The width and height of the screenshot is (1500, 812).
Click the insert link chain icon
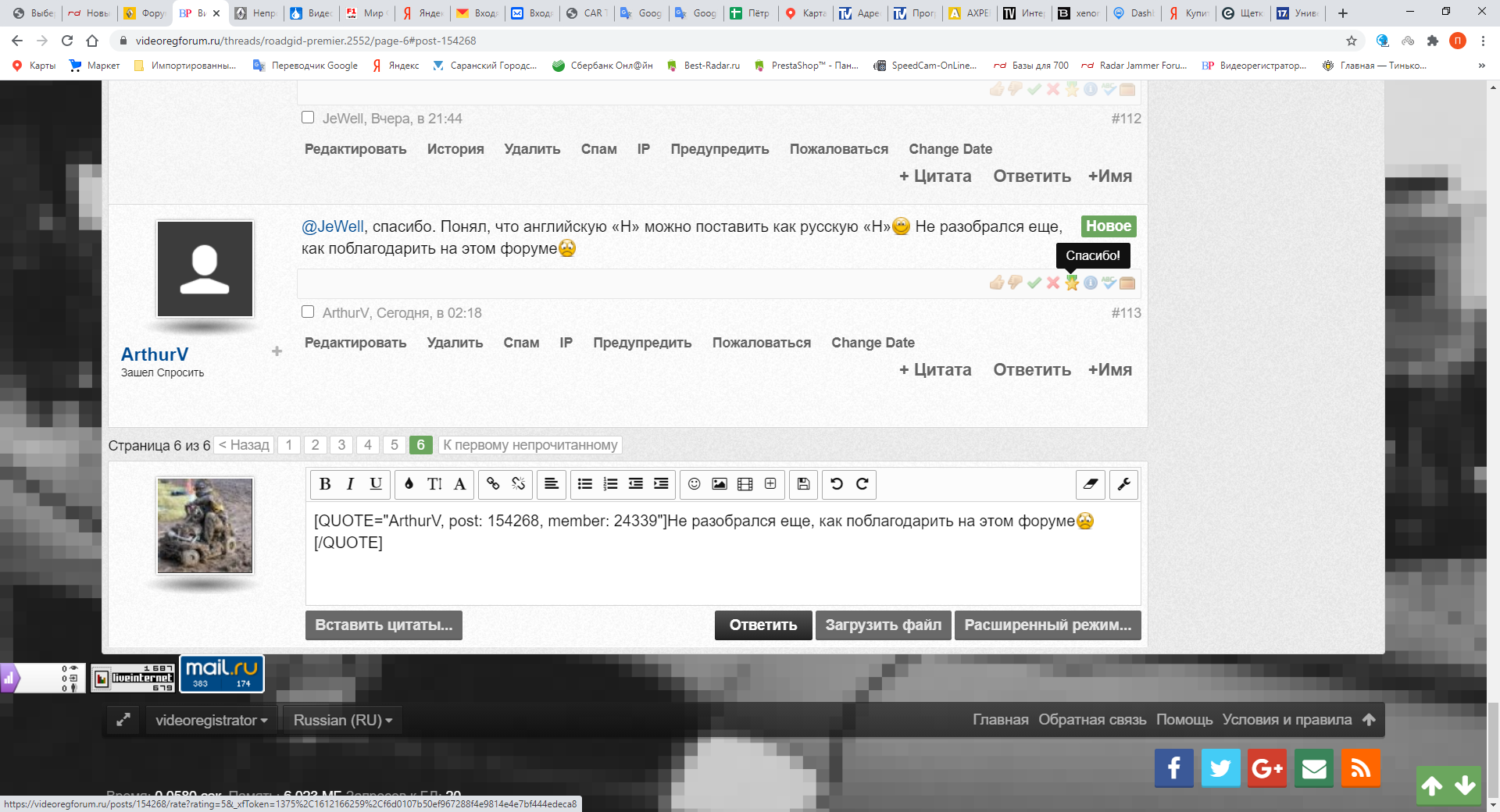coord(493,484)
